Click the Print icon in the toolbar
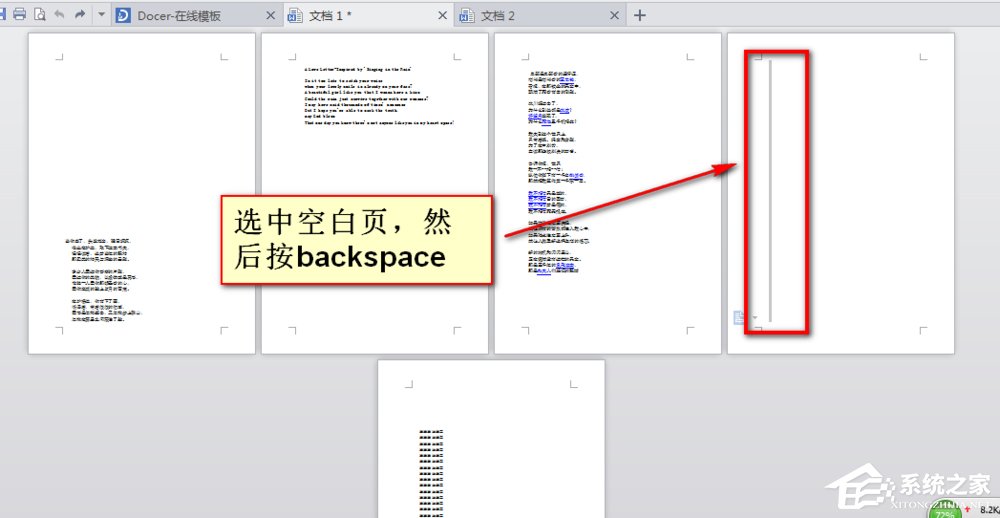Image resolution: width=1000 pixels, height=518 pixels. point(20,14)
